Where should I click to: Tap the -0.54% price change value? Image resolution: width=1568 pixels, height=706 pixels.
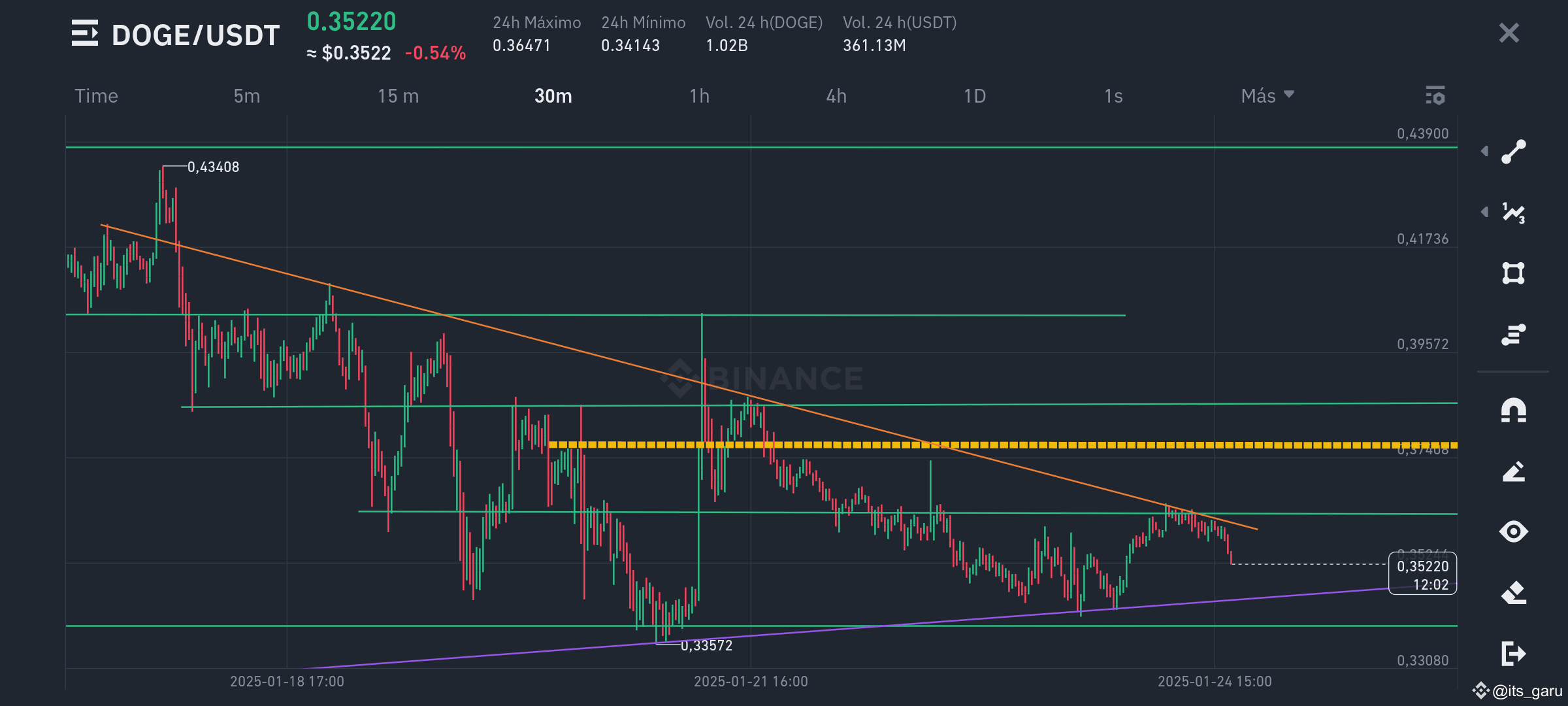tap(436, 53)
